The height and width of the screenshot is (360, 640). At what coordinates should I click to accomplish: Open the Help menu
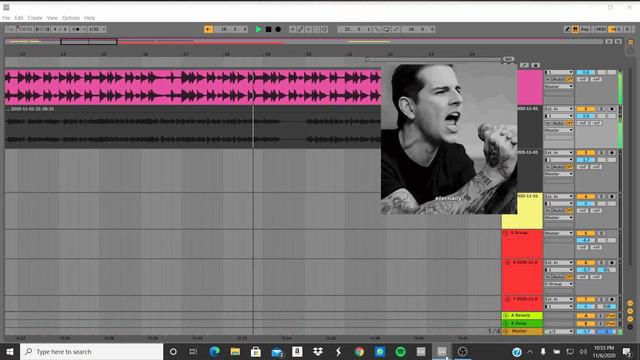coord(89,18)
